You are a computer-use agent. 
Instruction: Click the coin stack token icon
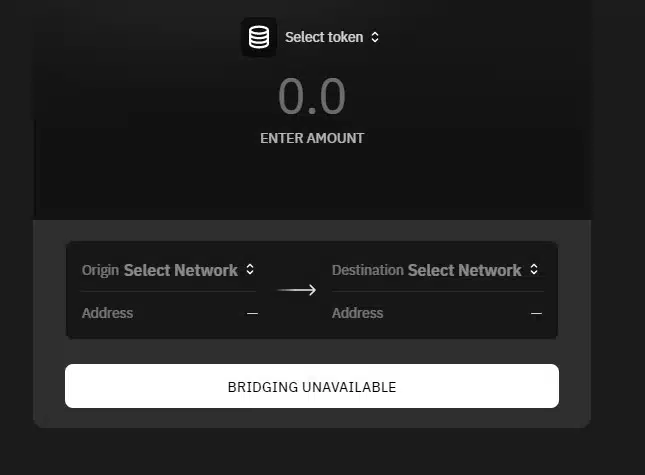[259, 37]
